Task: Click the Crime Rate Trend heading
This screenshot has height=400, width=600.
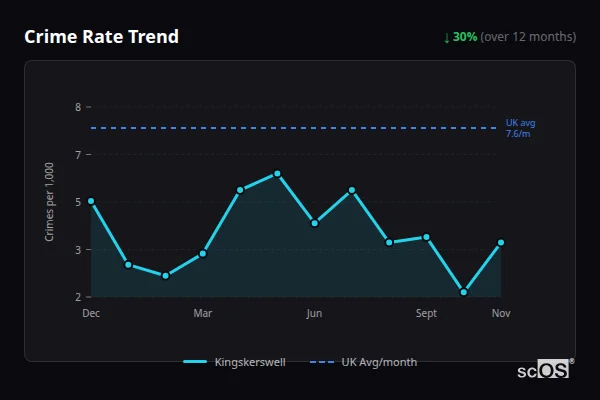Action: (x=101, y=37)
